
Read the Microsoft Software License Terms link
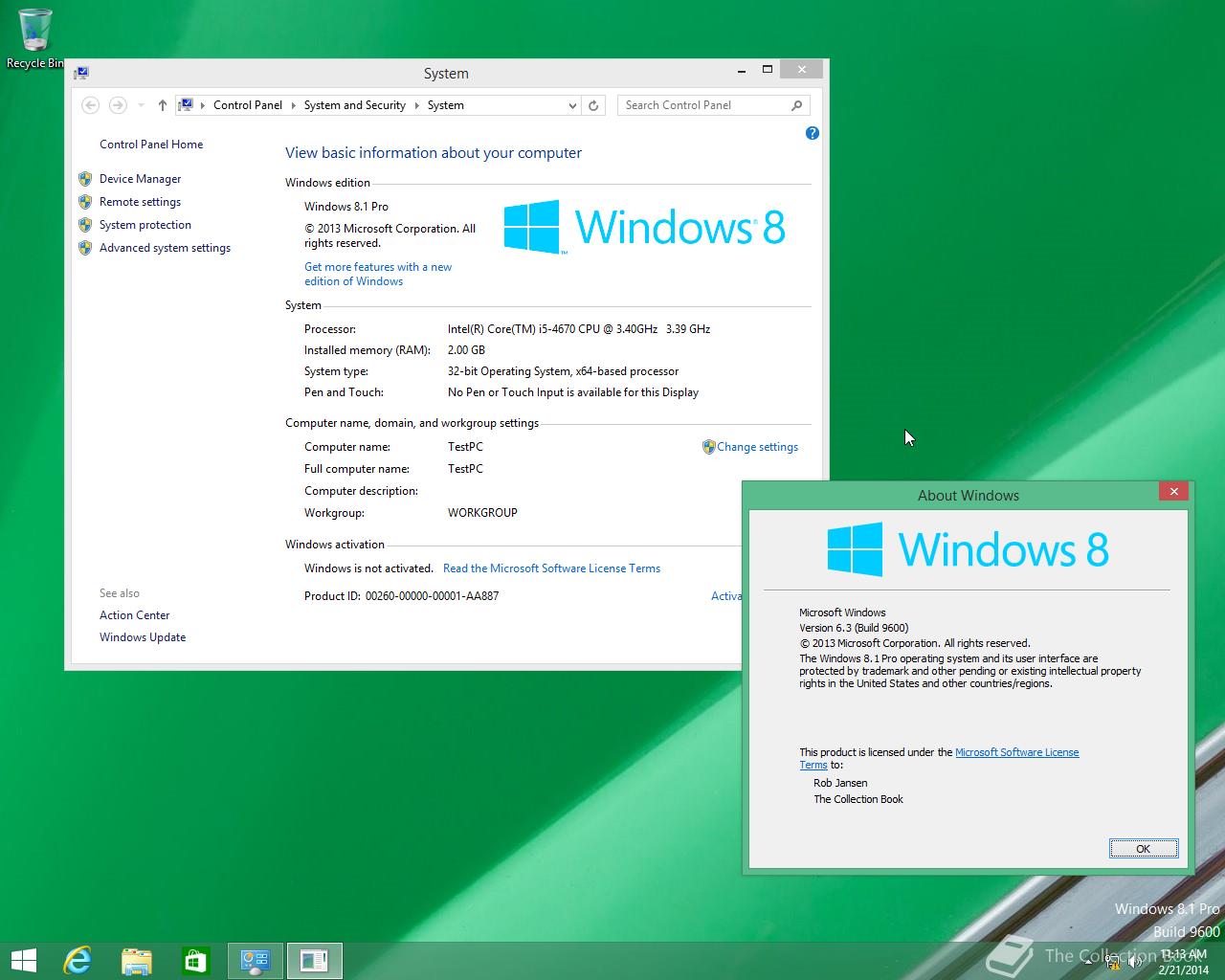coord(551,568)
